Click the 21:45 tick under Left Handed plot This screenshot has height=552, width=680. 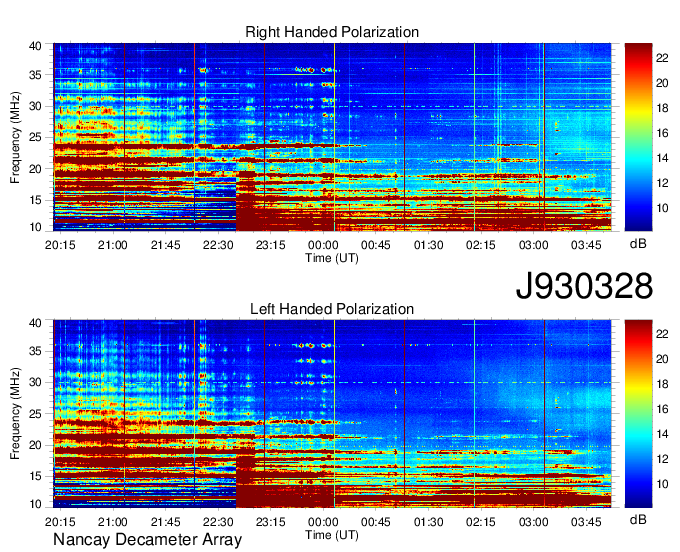click(x=165, y=522)
